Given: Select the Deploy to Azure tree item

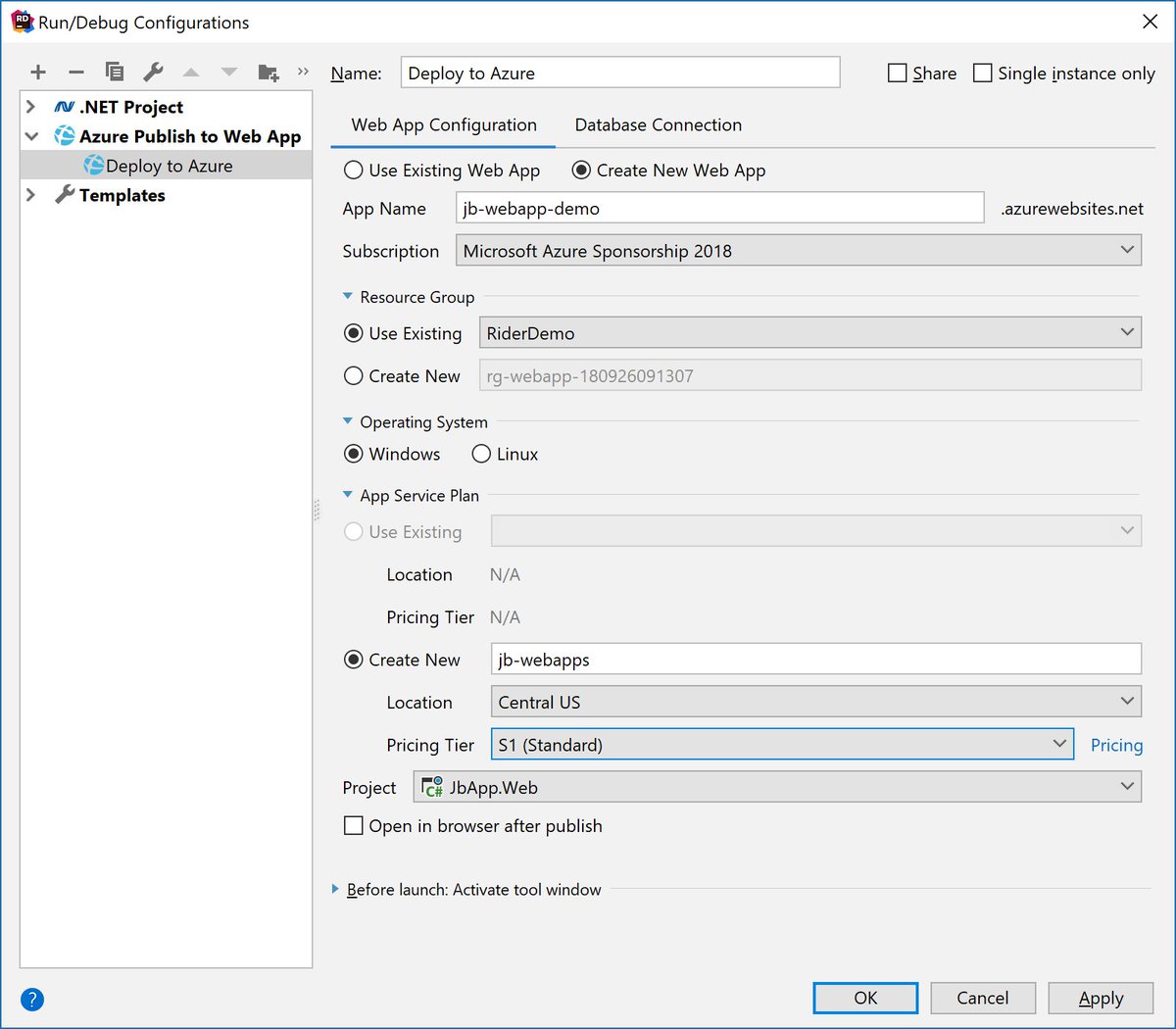Looking at the screenshot, I should pyautogui.click(x=167, y=166).
